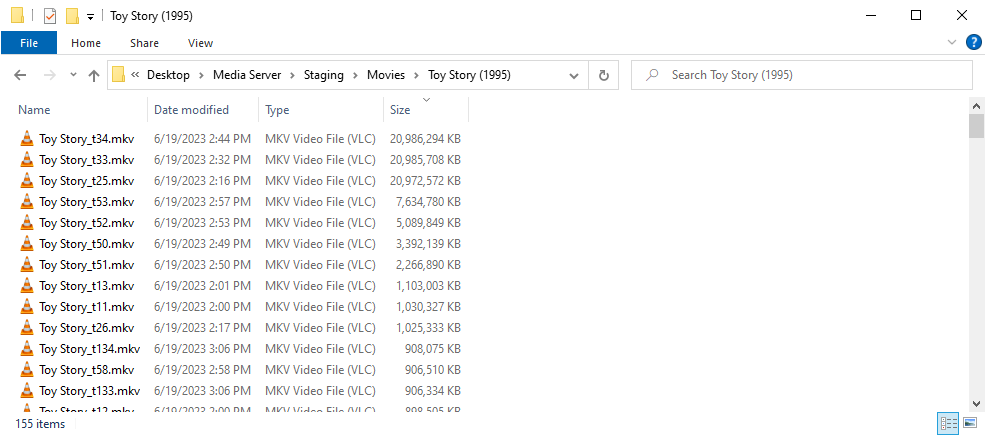Click the Back navigation arrow

click(x=20, y=75)
